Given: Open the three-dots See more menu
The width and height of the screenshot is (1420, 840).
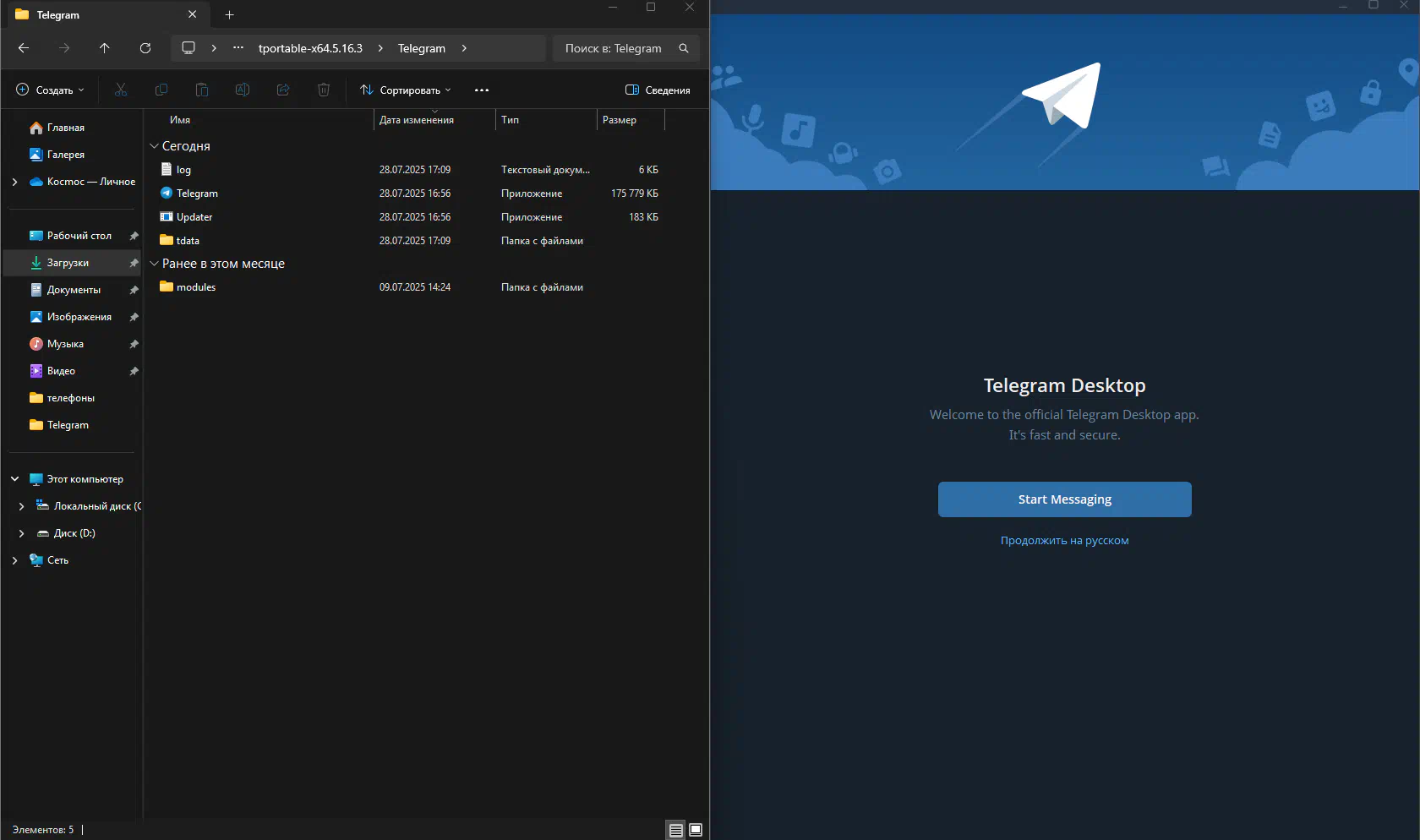Looking at the screenshot, I should point(482,90).
